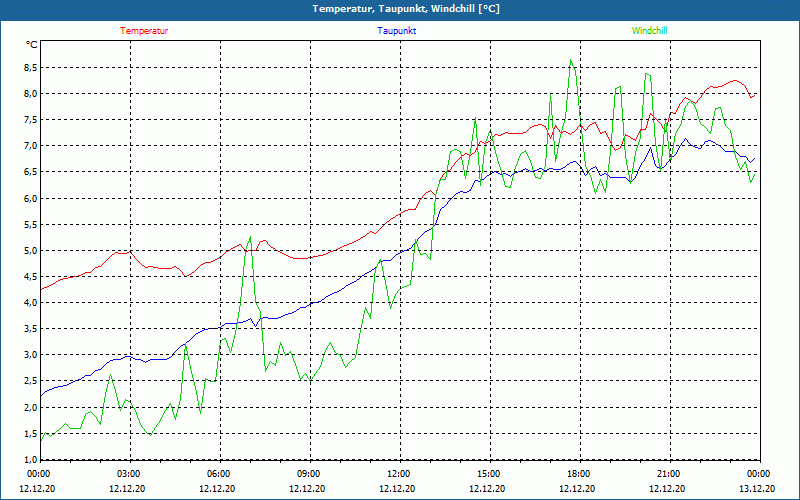Image resolution: width=800 pixels, height=500 pixels.
Task: Click the 03:00 time label
Action: coord(128,474)
